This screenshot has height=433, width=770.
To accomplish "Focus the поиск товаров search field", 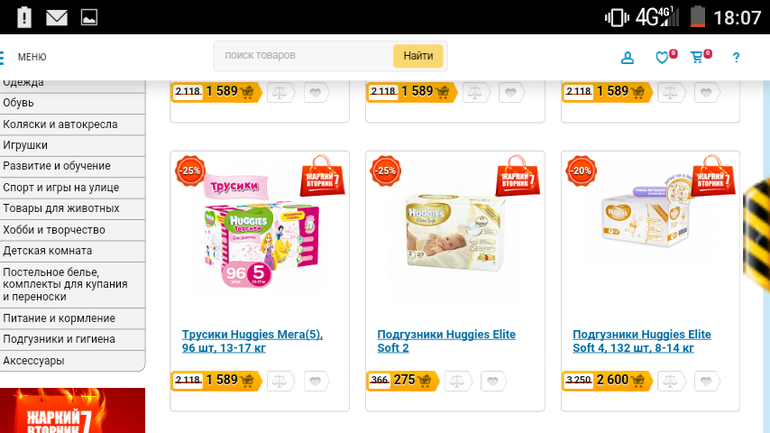I will tap(303, 56).
